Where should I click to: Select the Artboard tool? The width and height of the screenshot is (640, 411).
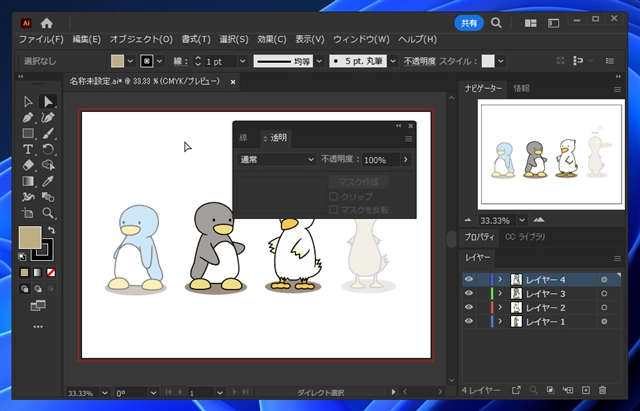click(28, 213)
